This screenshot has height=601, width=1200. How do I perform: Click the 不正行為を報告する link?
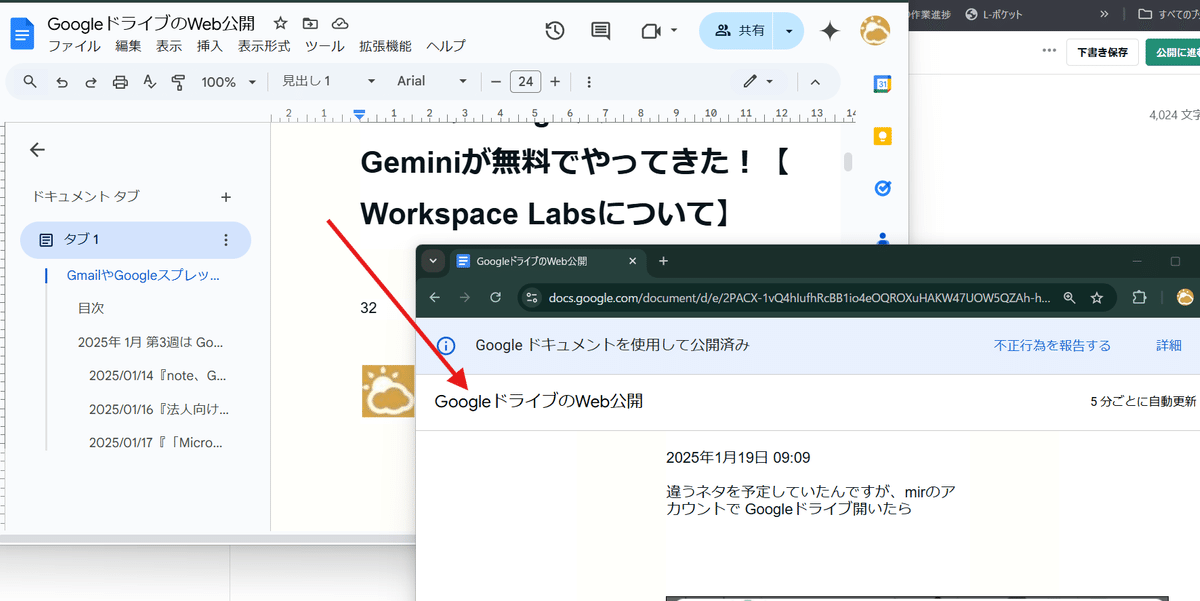click(1052, 345)
